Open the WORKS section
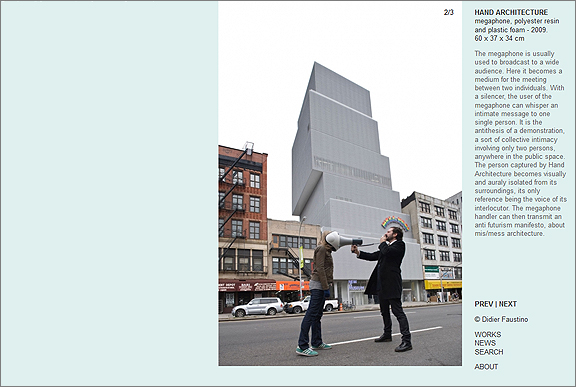 tap(487, 334)
